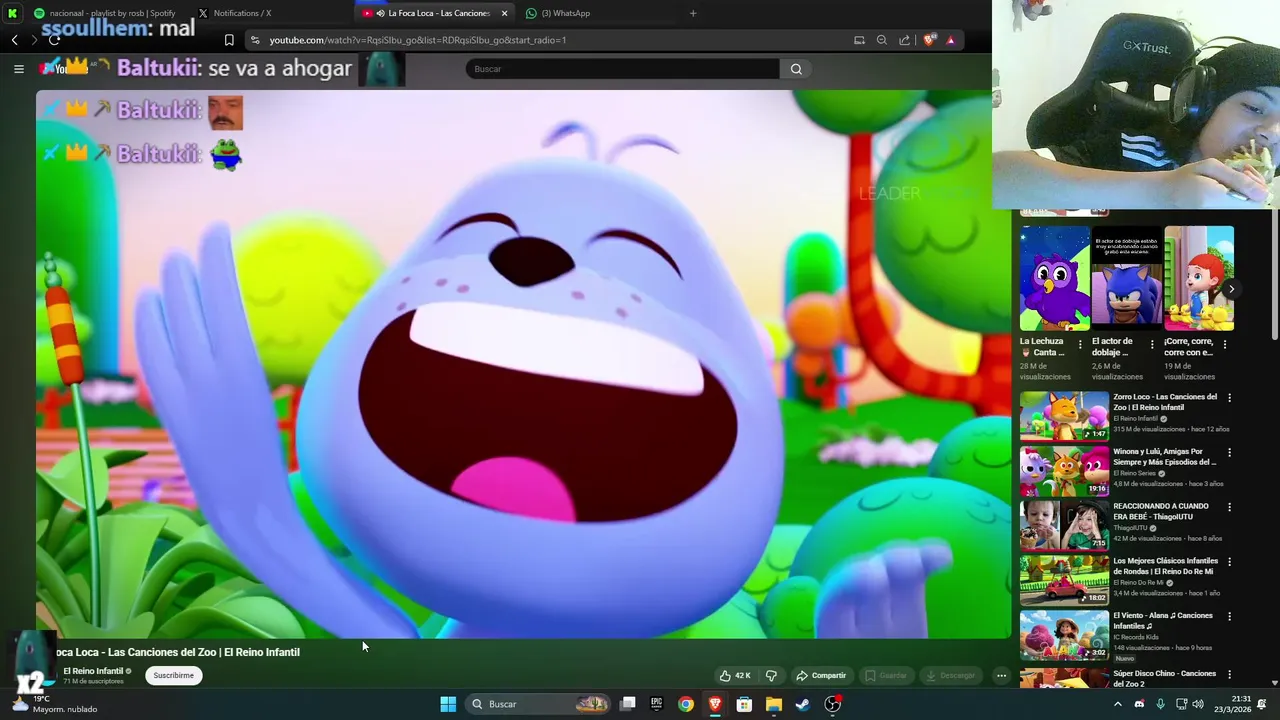Click the browser address bar URL
Screen dimensions: 1280x720
417,40
